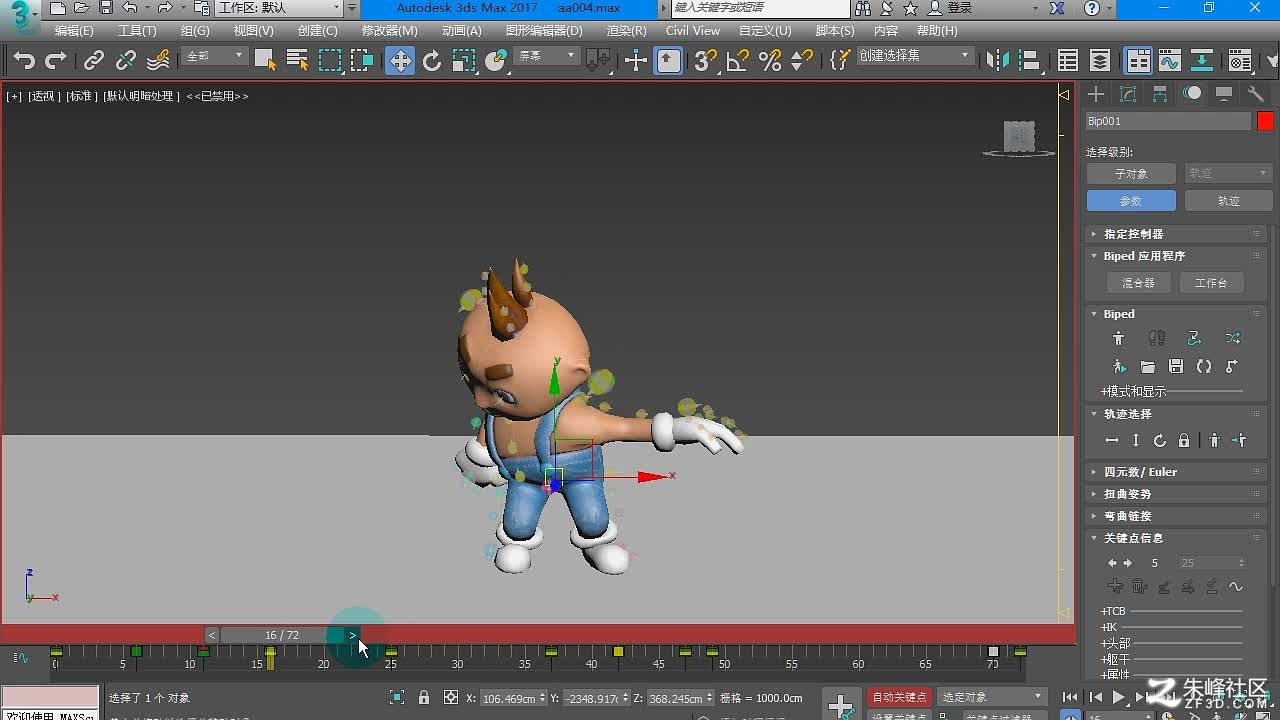Toggle Percent Snap
Image resolution: width=1280 pixels, height=720 pixels.
[770, 61]
